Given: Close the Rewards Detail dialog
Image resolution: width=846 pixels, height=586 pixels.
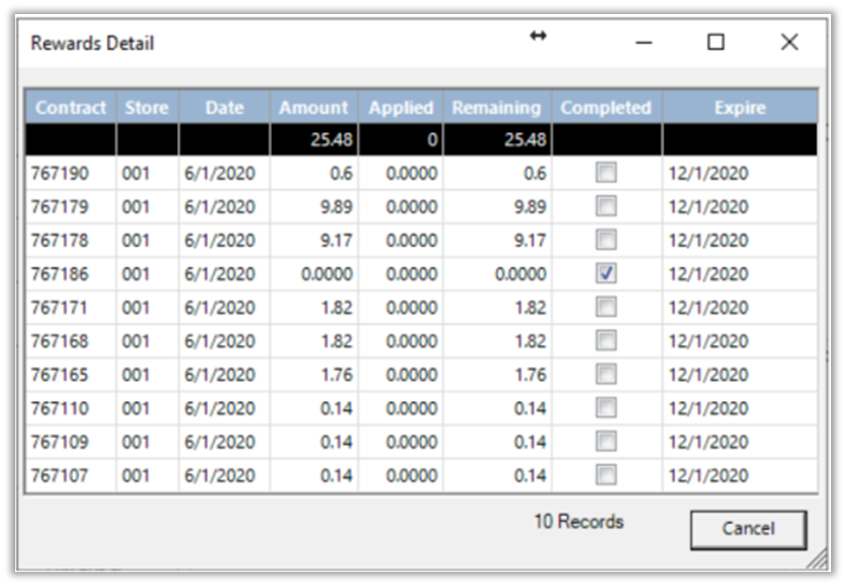Looking at the screenshot, I should click(789, 42).
